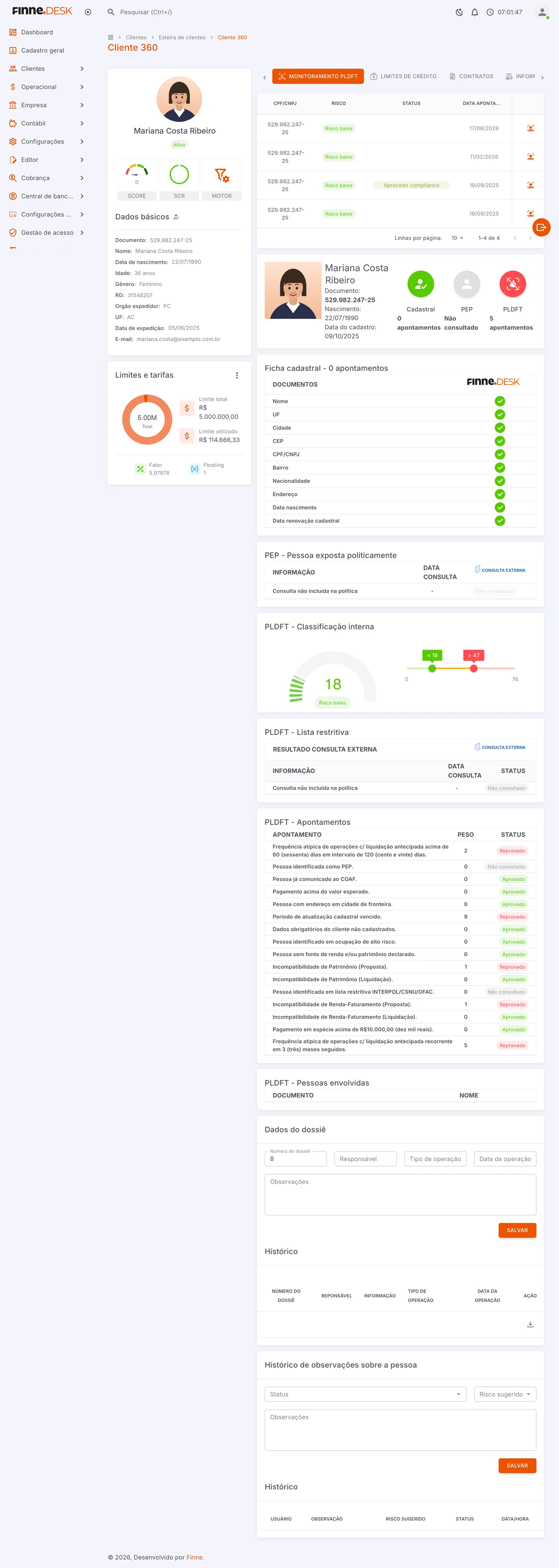Expand the Clientes menu in the sidebar
The width and height of the screenshot is (559, 1568).
(47, 69)
